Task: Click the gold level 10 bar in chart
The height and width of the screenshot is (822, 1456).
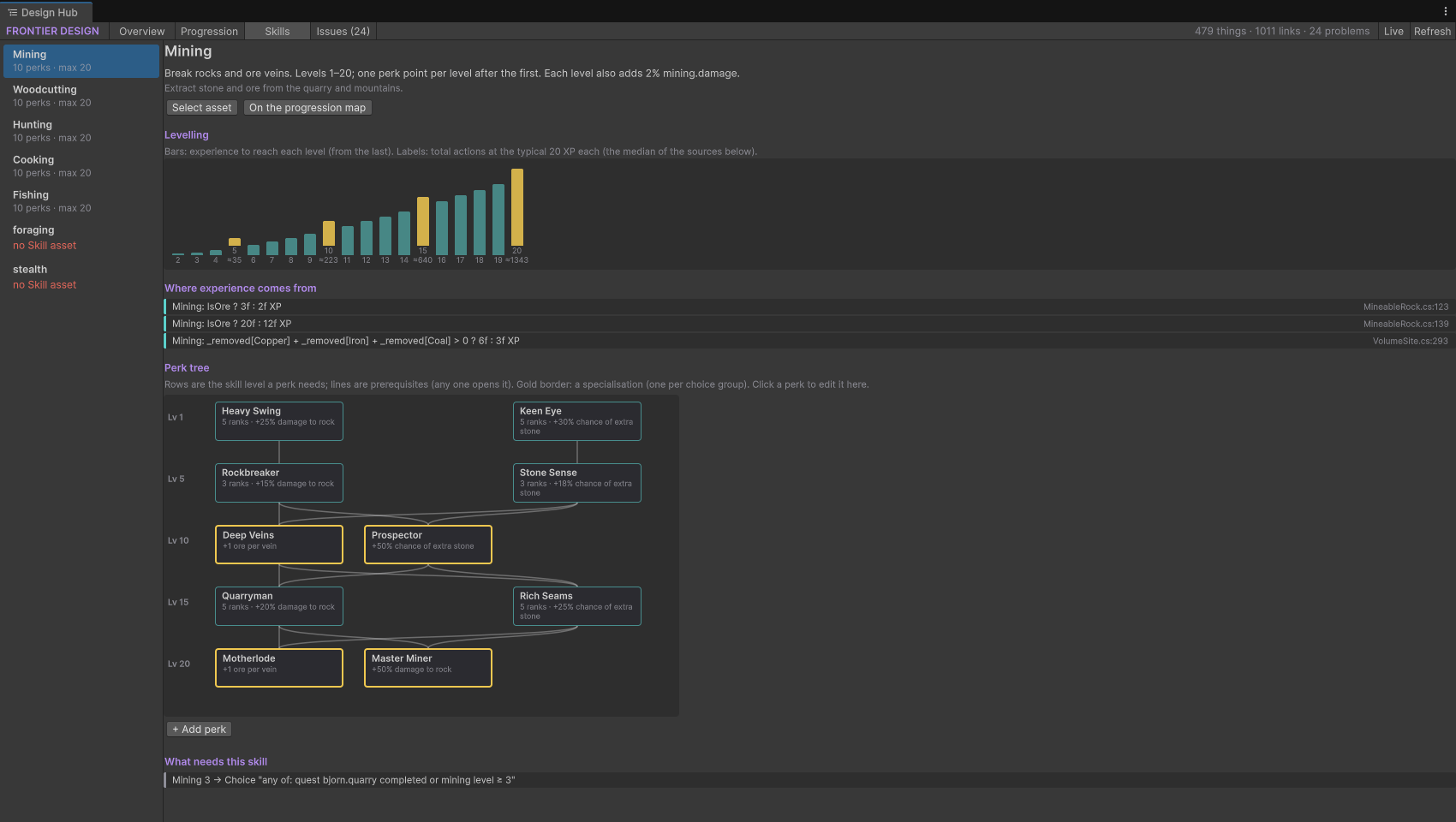Action: (329, 234)
